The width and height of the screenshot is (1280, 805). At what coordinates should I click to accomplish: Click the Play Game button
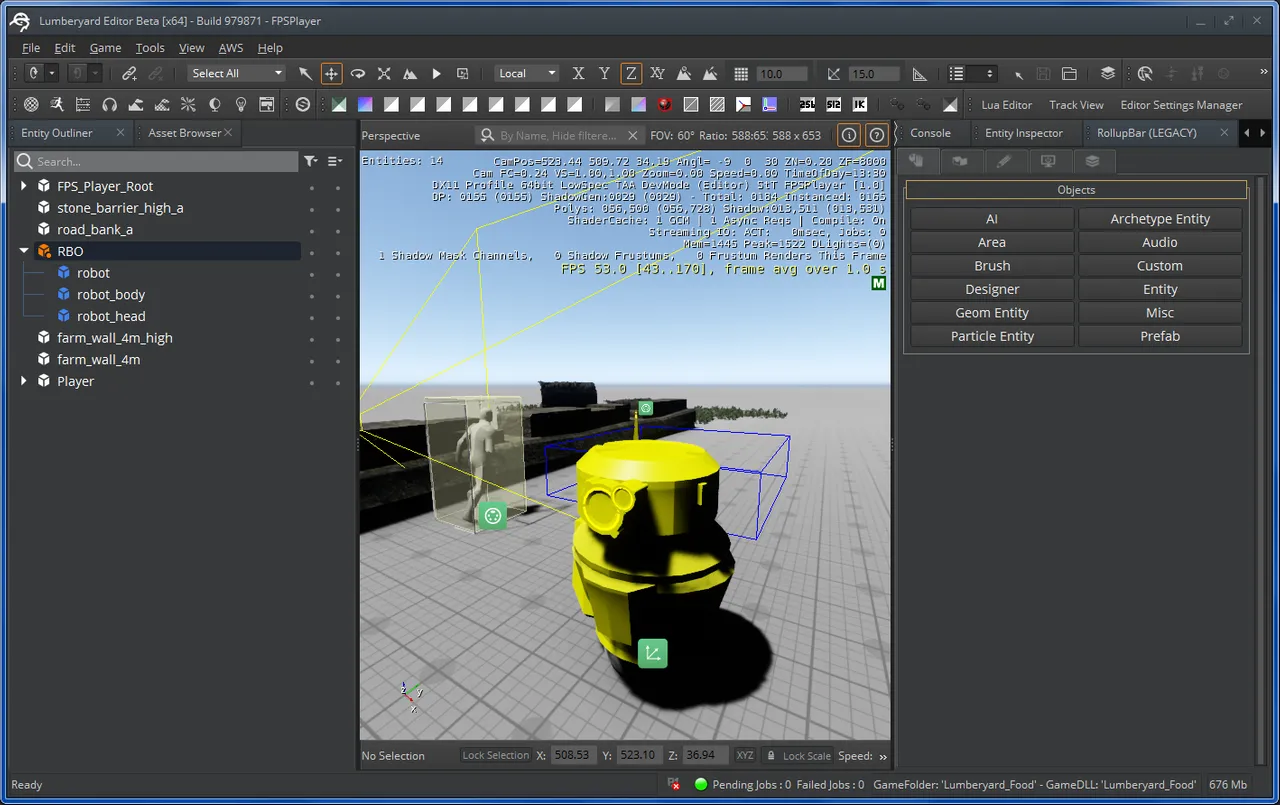(x=436, y=73)
